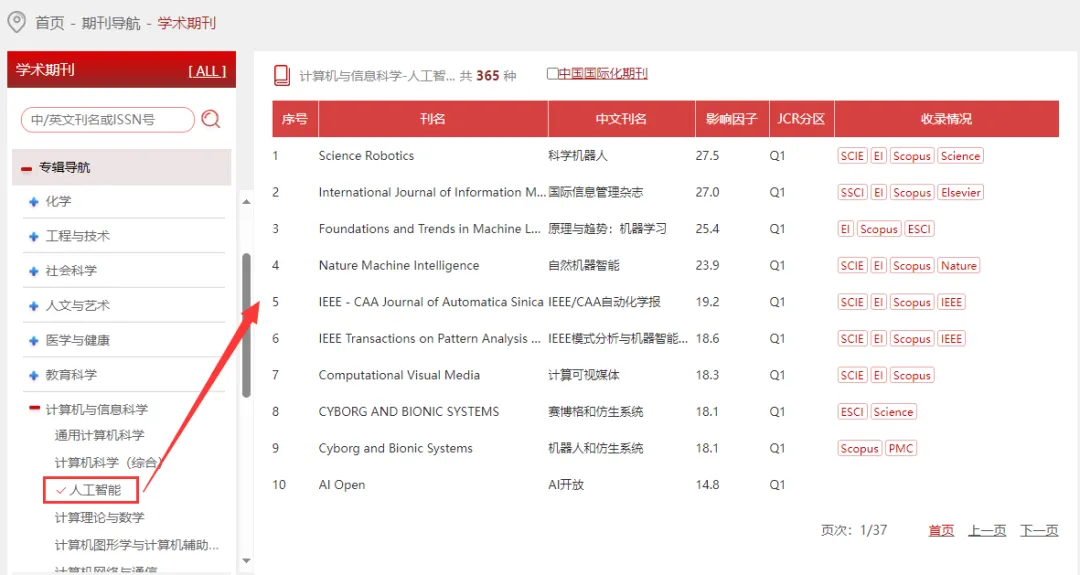Go to 下一页 next page

1039,530
